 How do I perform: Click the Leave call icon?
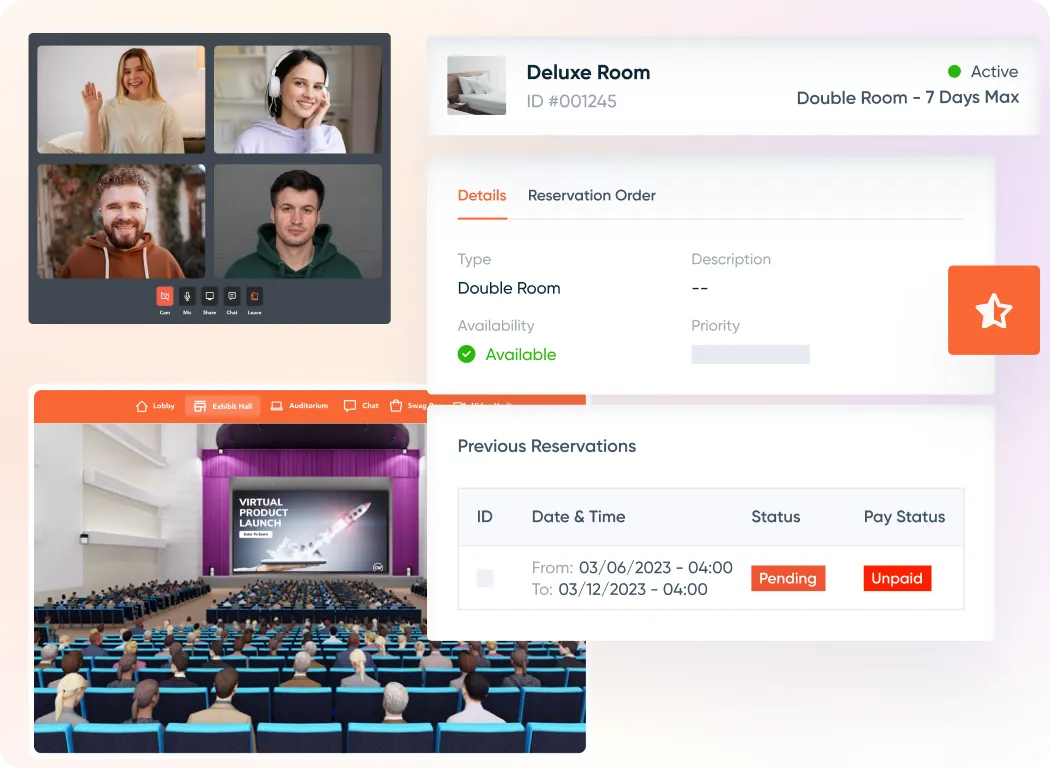click(x=255, y=296)
